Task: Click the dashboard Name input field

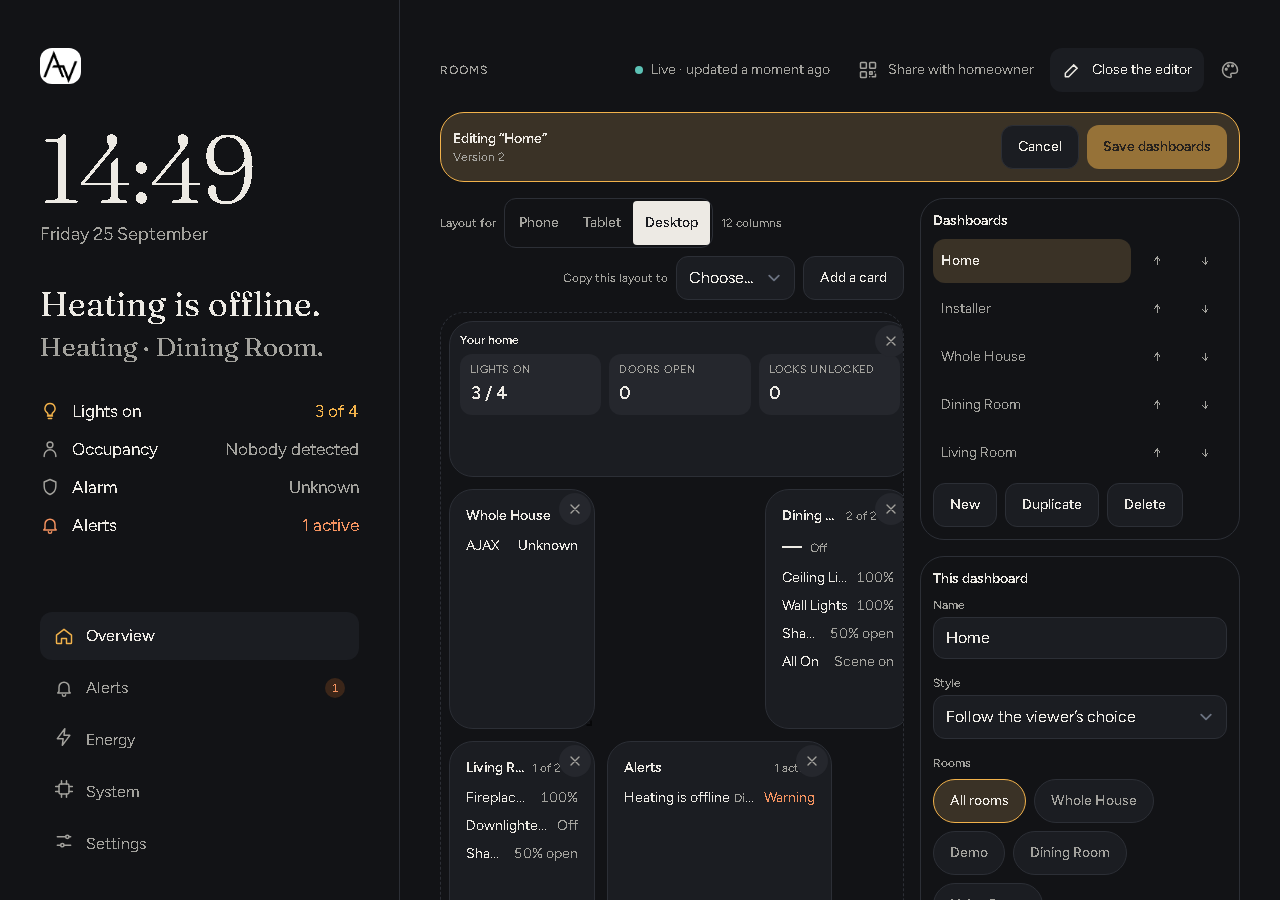Action: tap(1080, 638)
